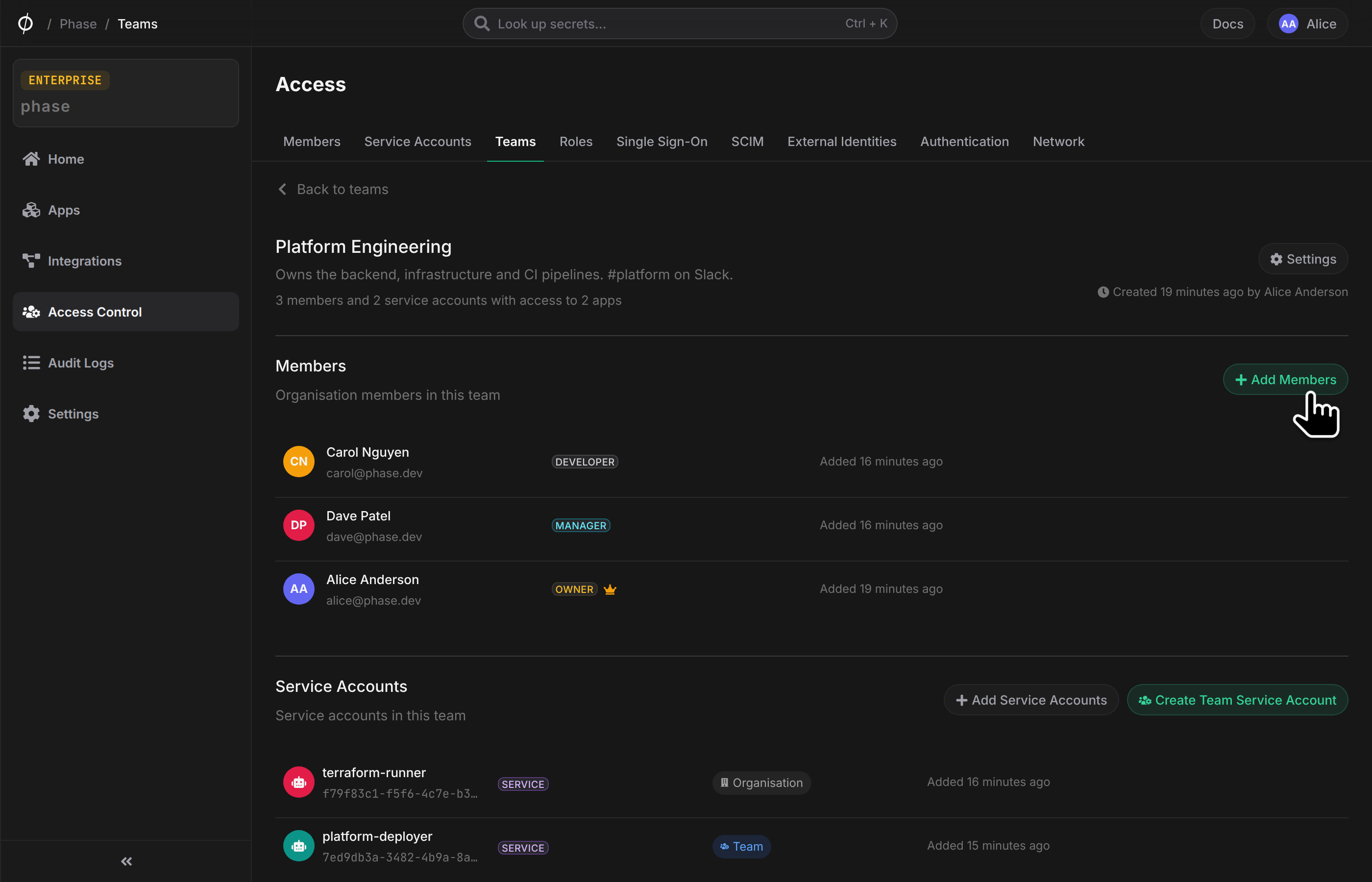Click the Team tag on platform-deployer
Image resolution: width=1372 pixels, height=882 pixels.
(x=741, y=846)
